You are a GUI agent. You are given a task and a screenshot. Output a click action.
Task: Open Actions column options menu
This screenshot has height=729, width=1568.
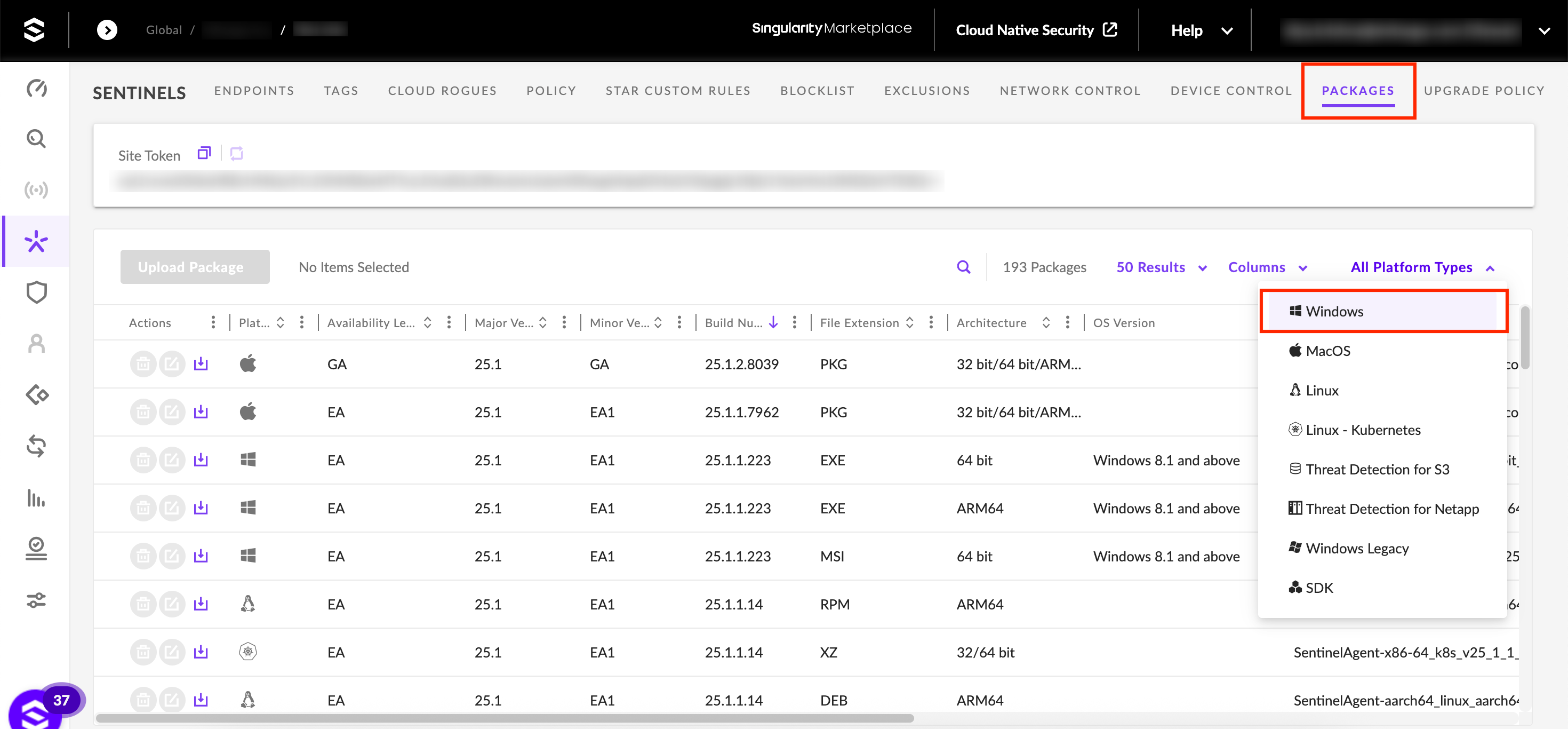pos(212,323)
